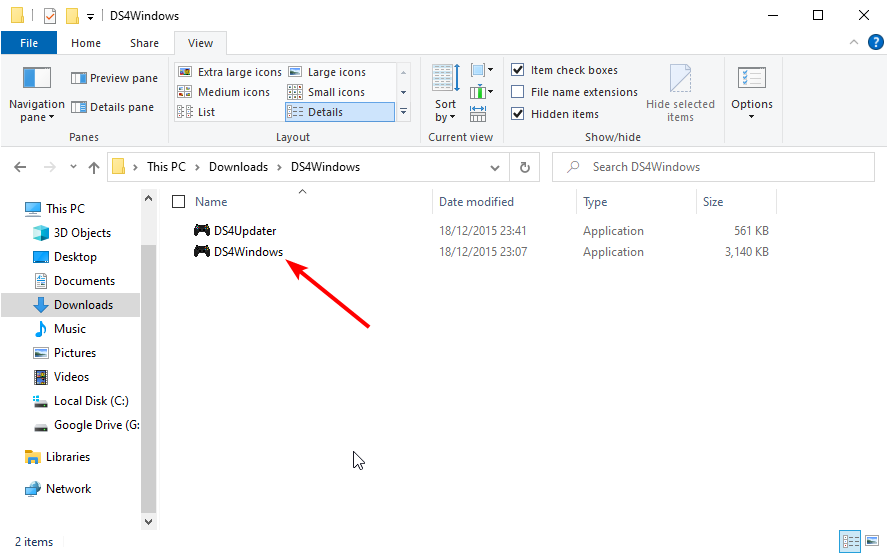Click the DS4Updater gamepad icon
Viewport: 888px width, 554px height.
pyautogui.click(x=202, y=230)
